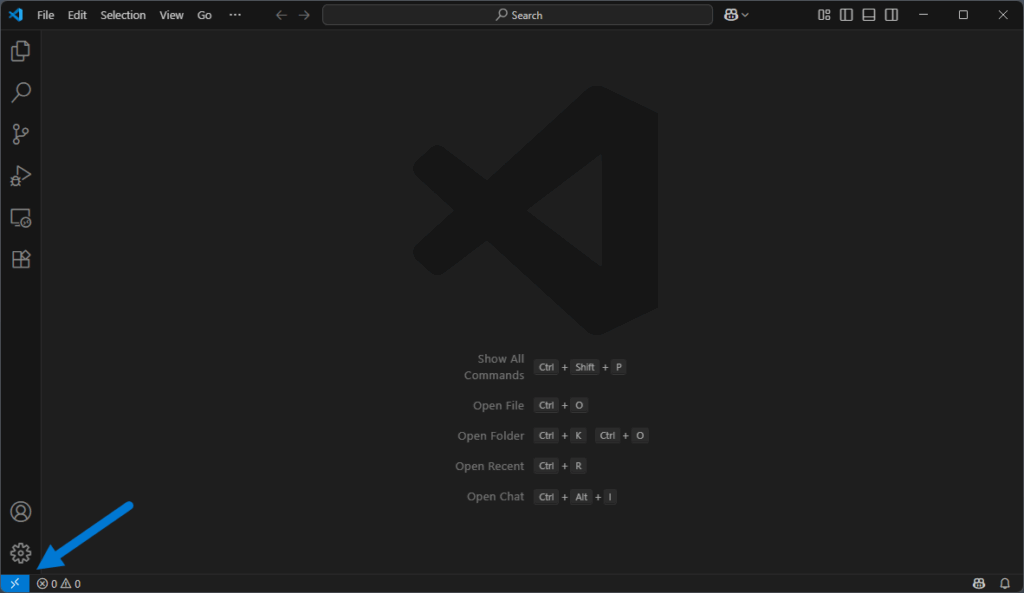Close the VS Code window
Image resolution: width=1024 pixels, height=593 pixels.
coord(1003,14)
